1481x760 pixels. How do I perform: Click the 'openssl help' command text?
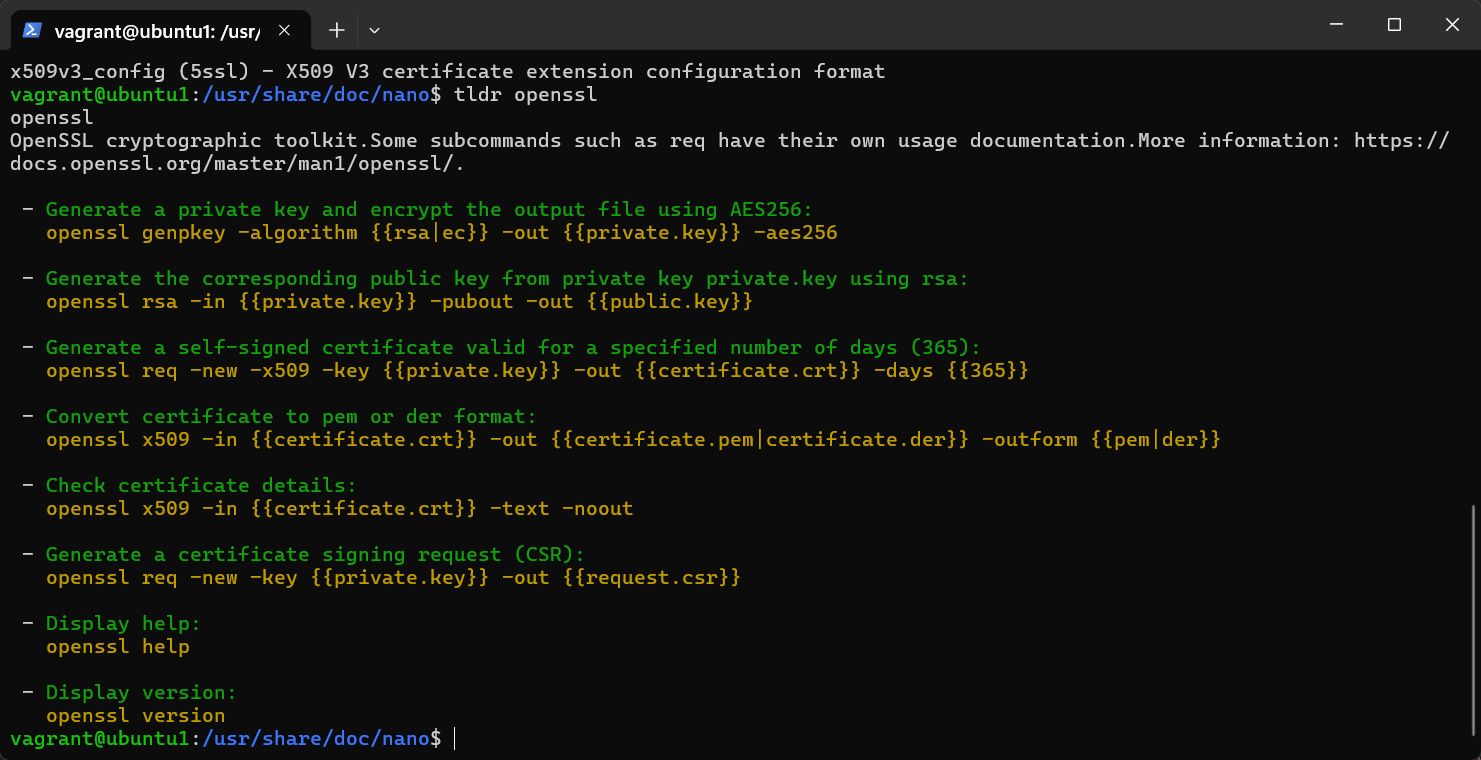pyautogui.click(x=118, y=647)
